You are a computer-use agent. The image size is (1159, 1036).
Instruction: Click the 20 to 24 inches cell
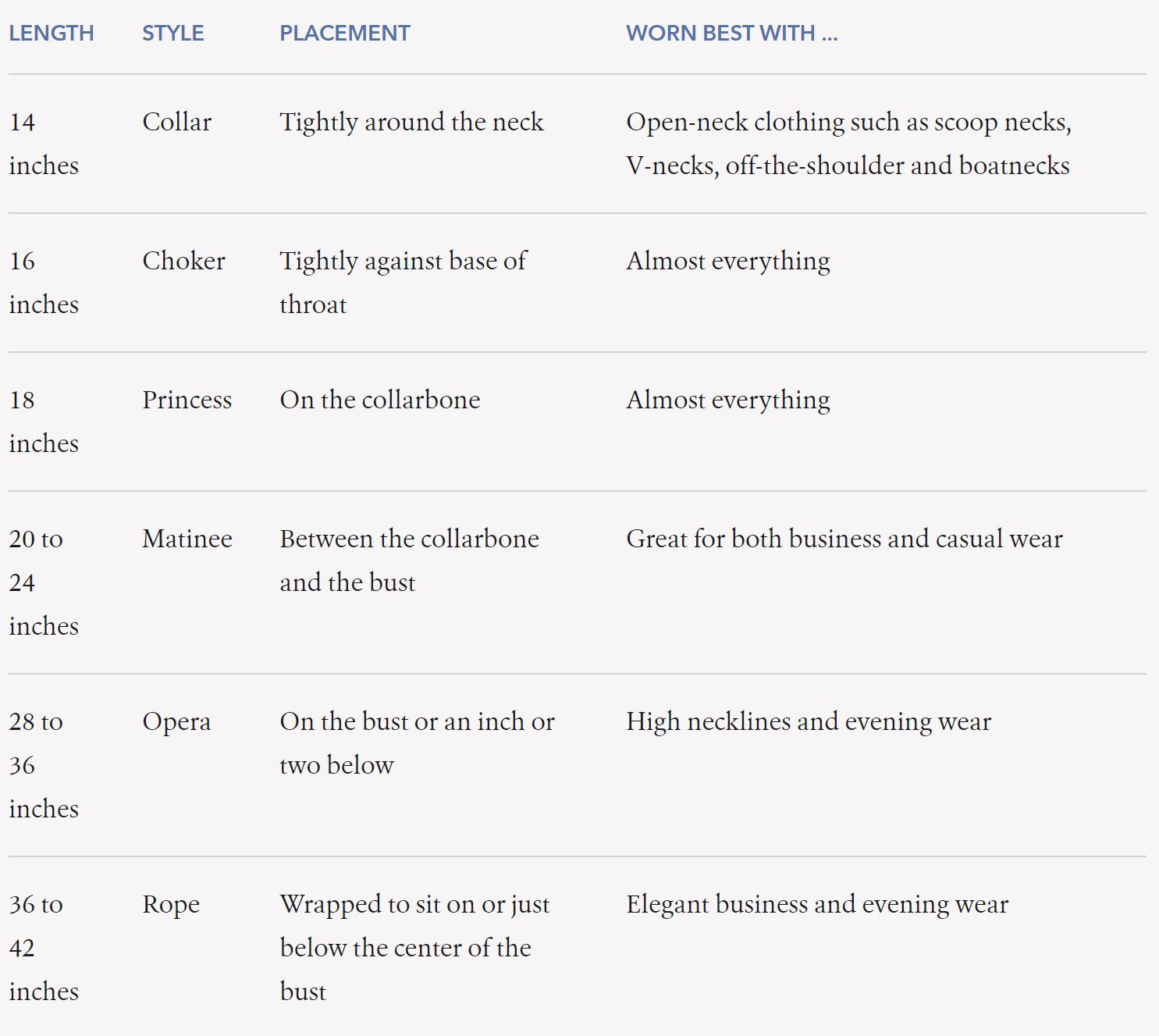pyautogui.click(x=44, y=582)
